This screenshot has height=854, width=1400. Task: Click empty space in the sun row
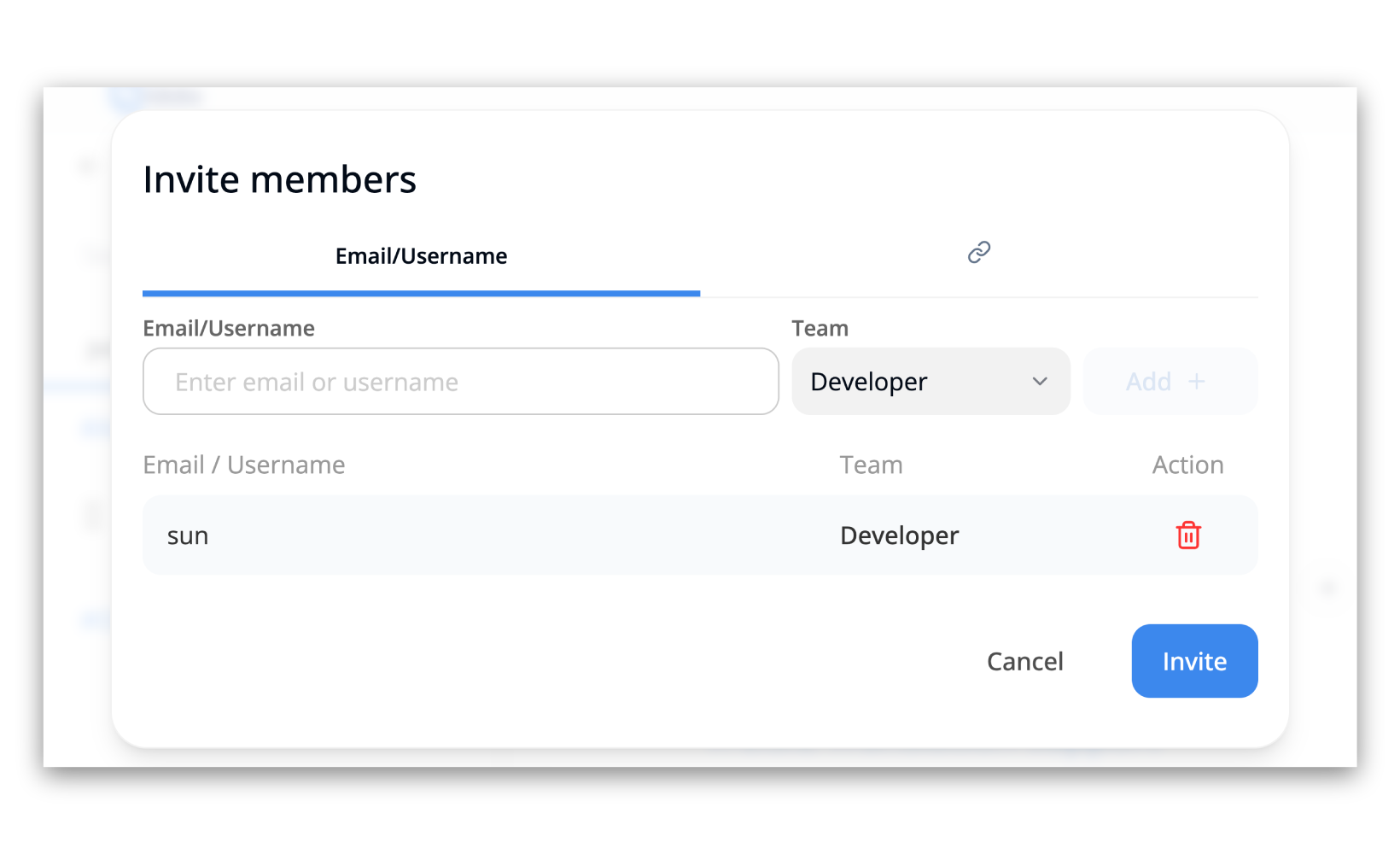tap(512, 535)
